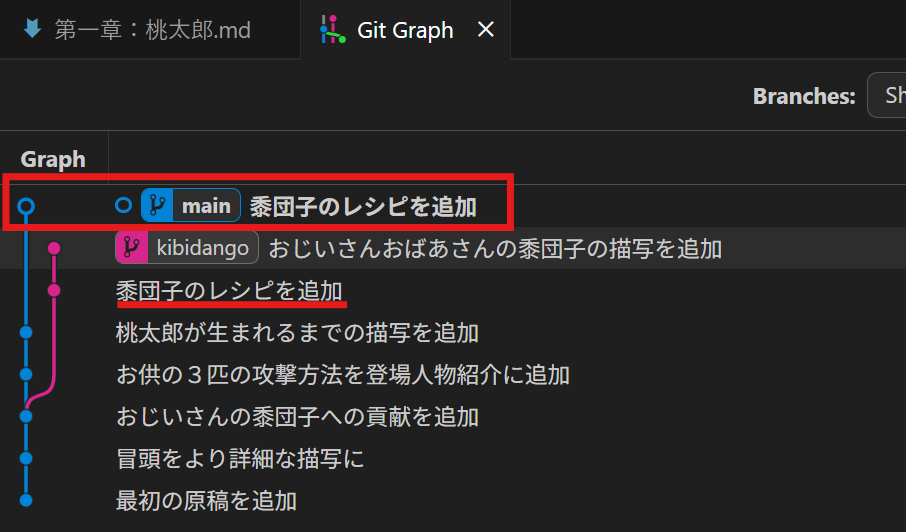Select commit 冒頭をより詳細な描写に
This screenshot has width=906, height=532.
point(240,459)
